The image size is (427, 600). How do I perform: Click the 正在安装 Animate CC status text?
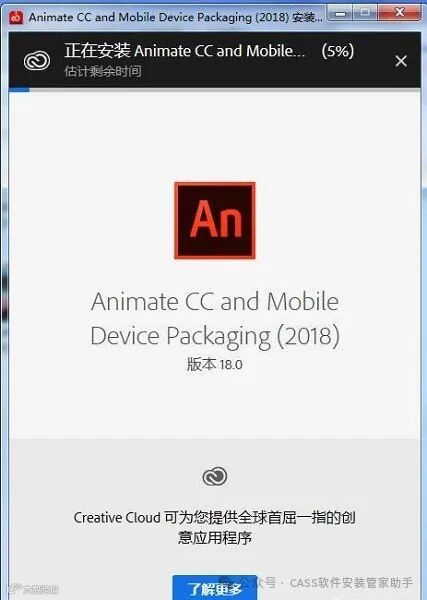pyautogui.click(x=185, y=51)
